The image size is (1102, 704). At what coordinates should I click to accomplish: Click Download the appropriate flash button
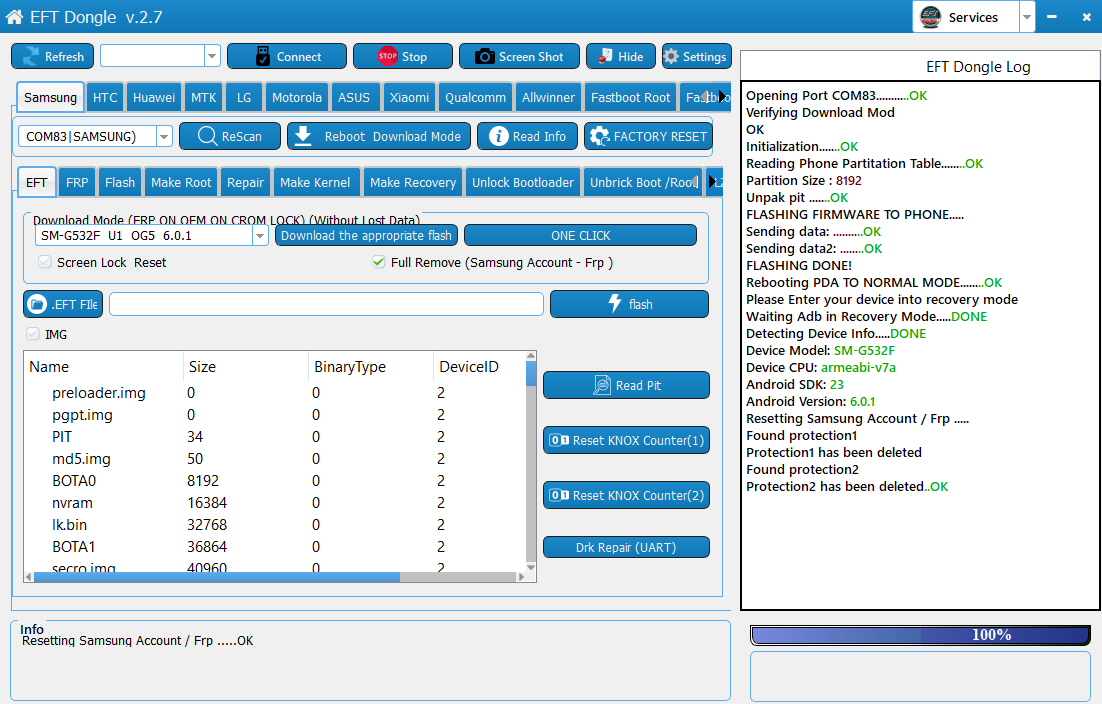pyautogui.click(x=366, y=235)
